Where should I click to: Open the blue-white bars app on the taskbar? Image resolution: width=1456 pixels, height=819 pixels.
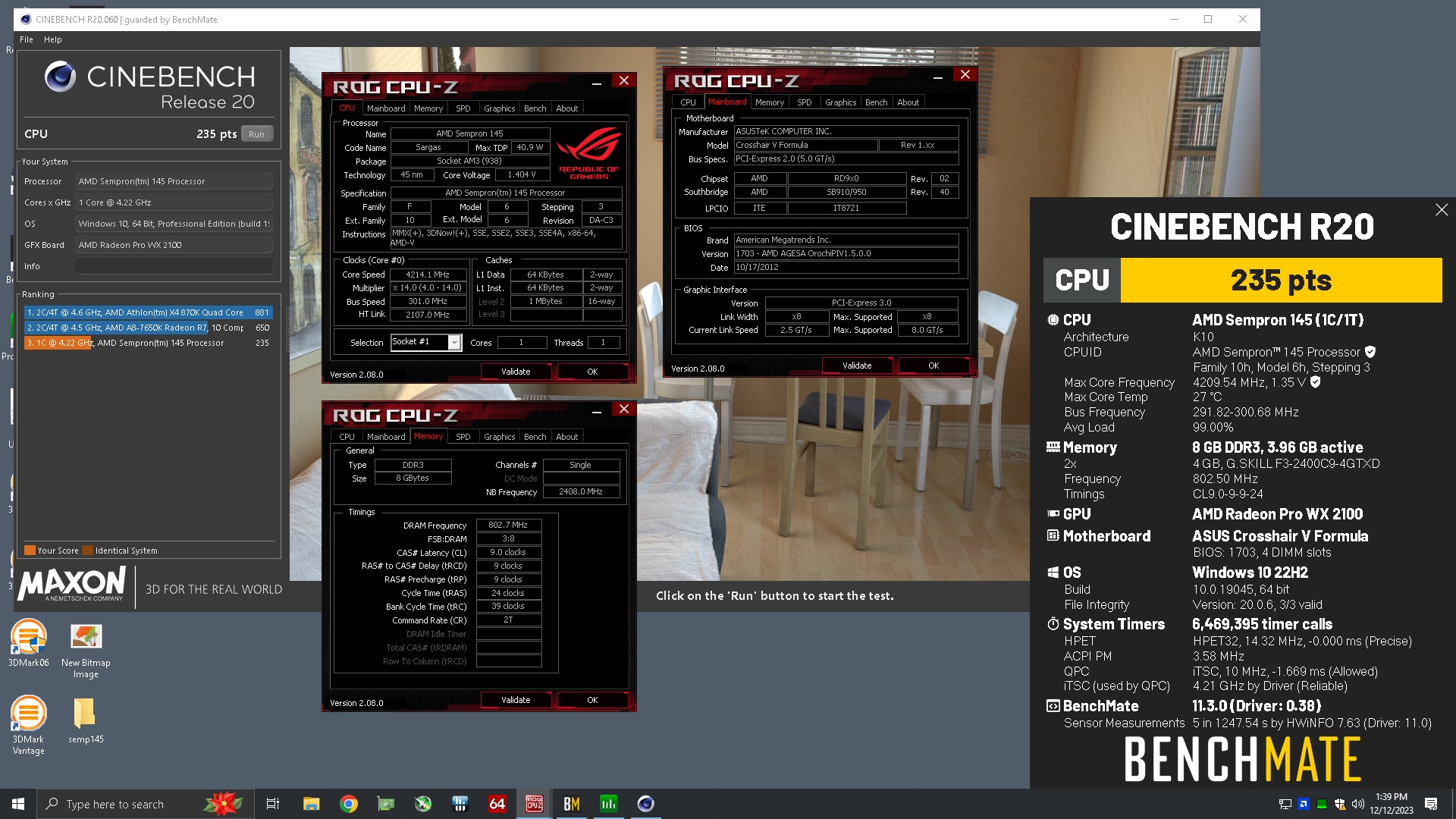click(x=460, y=804)
